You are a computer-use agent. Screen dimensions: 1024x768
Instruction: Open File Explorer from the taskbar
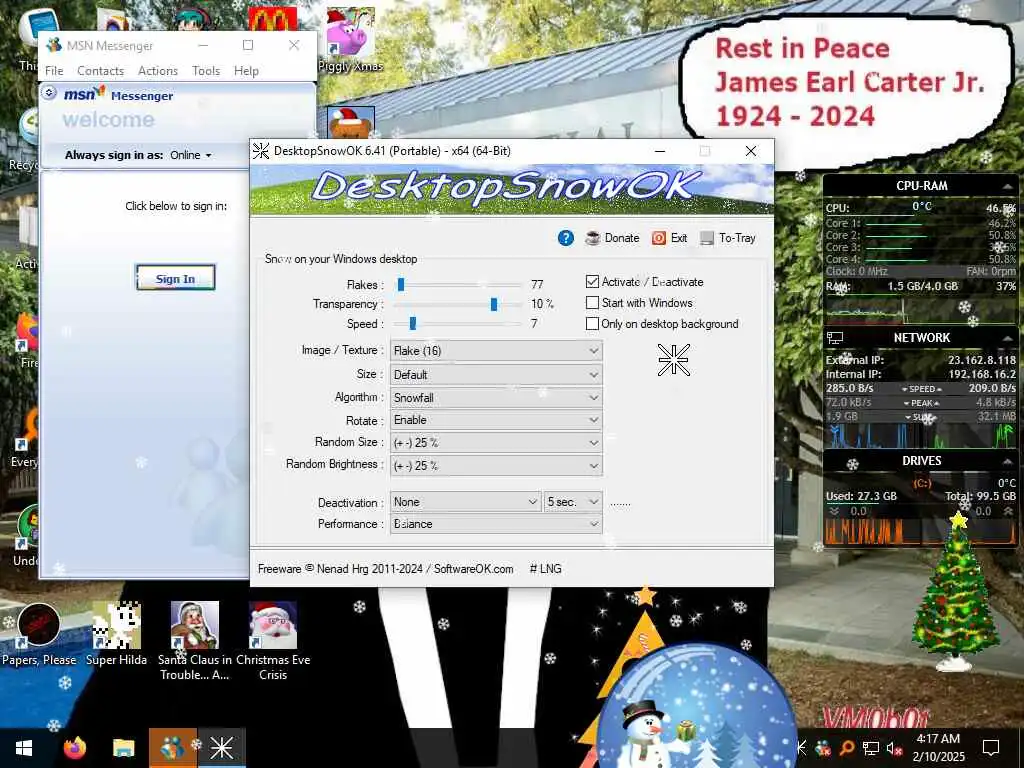pyautogui.click(x=123, y=748)
